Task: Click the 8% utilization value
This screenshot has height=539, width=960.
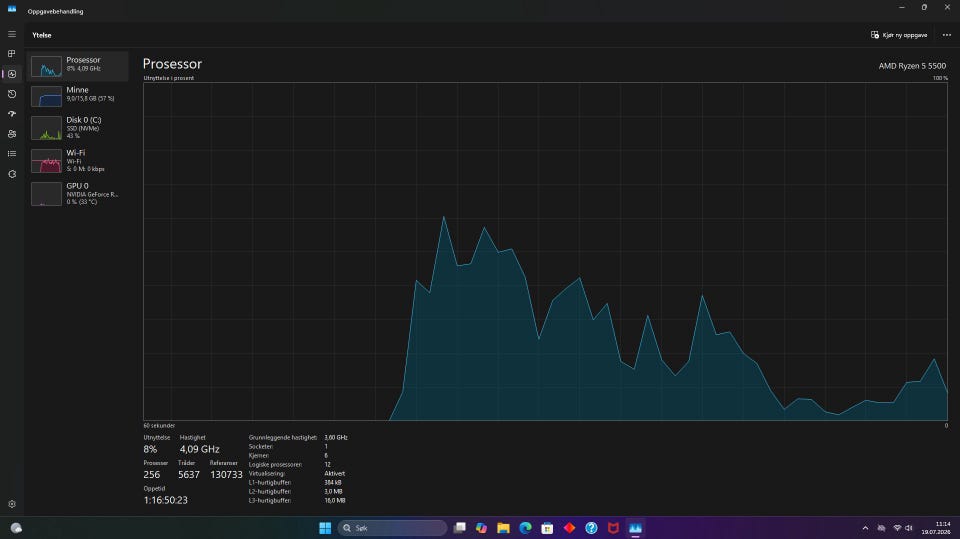Action: point(150,449)
